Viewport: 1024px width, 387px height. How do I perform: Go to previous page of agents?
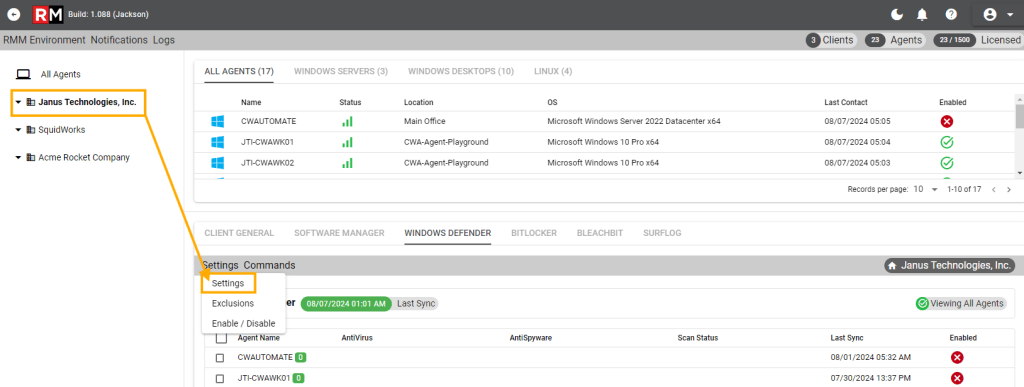pyautogui.click(x=994, y=189)
